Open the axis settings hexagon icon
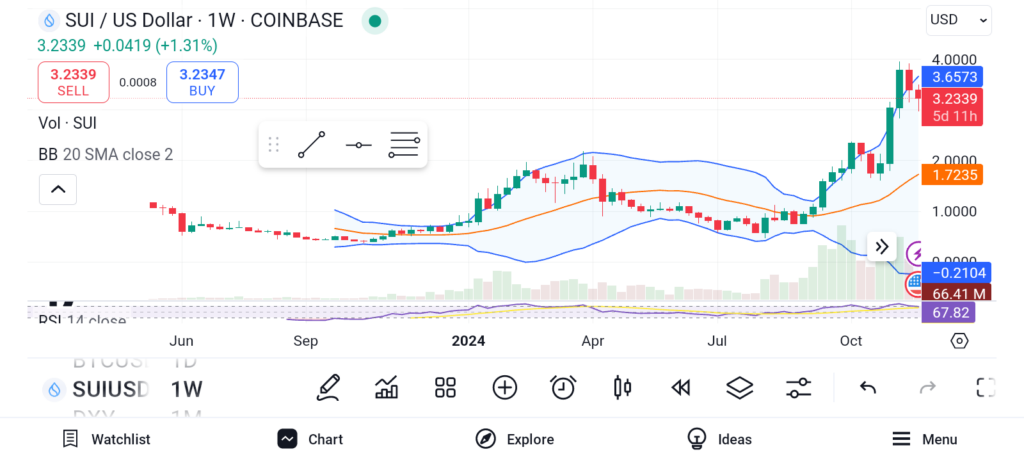The height and width of the screenshot is (461, 1024). (x=959, y=341)
